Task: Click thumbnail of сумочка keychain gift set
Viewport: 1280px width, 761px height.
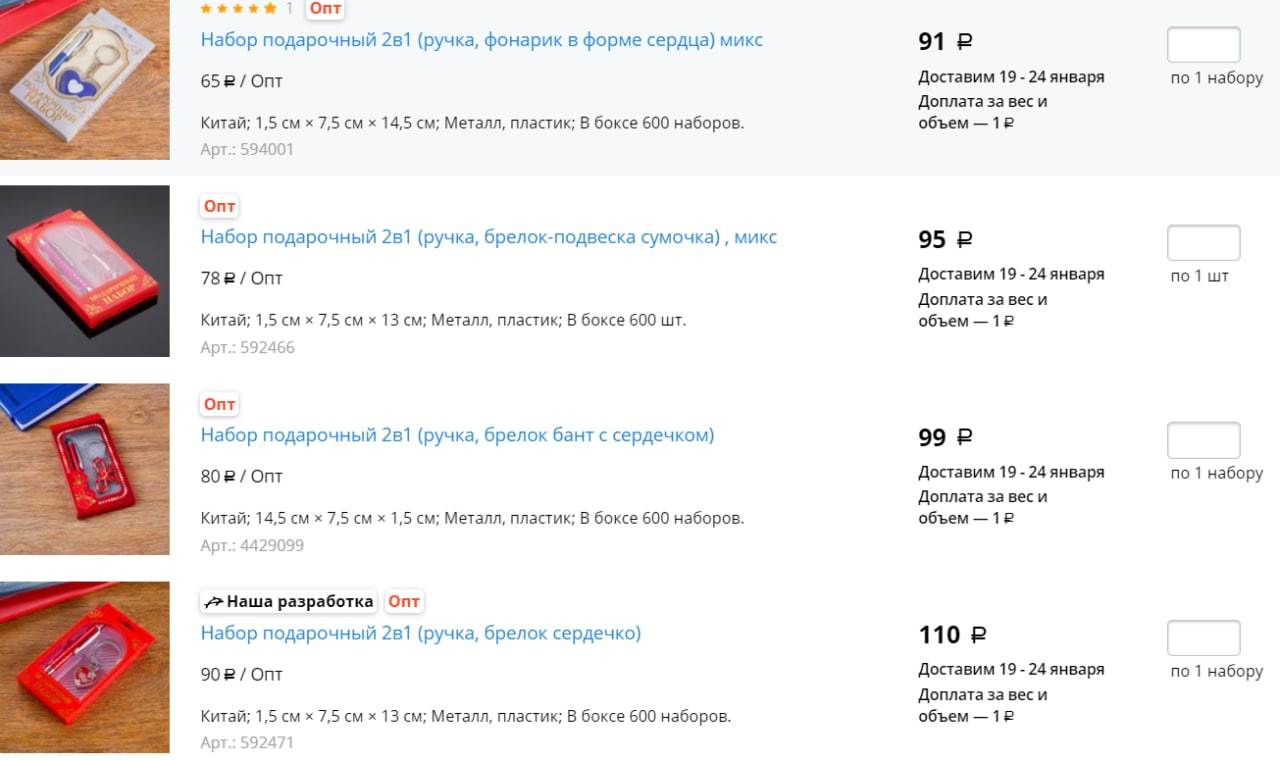Action: [x=85, y=271]
